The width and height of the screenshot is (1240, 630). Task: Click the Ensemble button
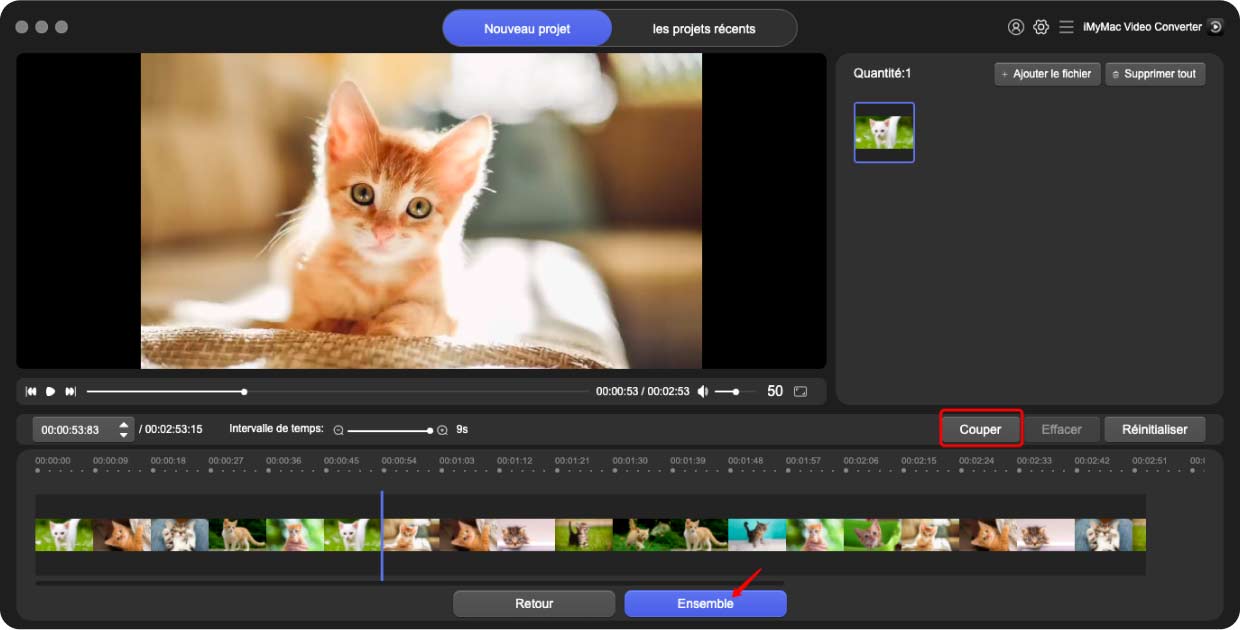click(x=705, y=603)
